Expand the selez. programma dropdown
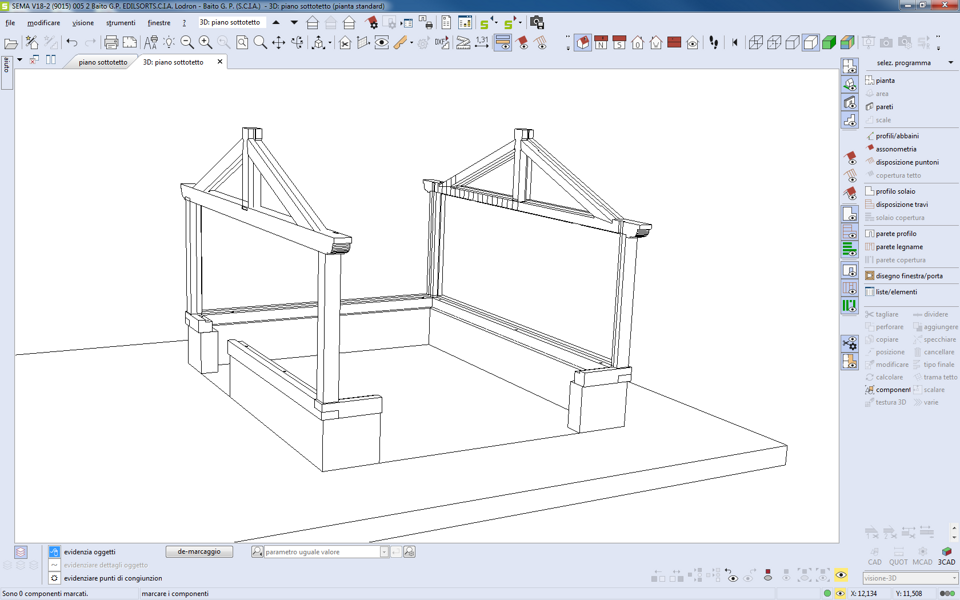Image resolution: width=960 pixels, height=600 pixels. (950, 63)
